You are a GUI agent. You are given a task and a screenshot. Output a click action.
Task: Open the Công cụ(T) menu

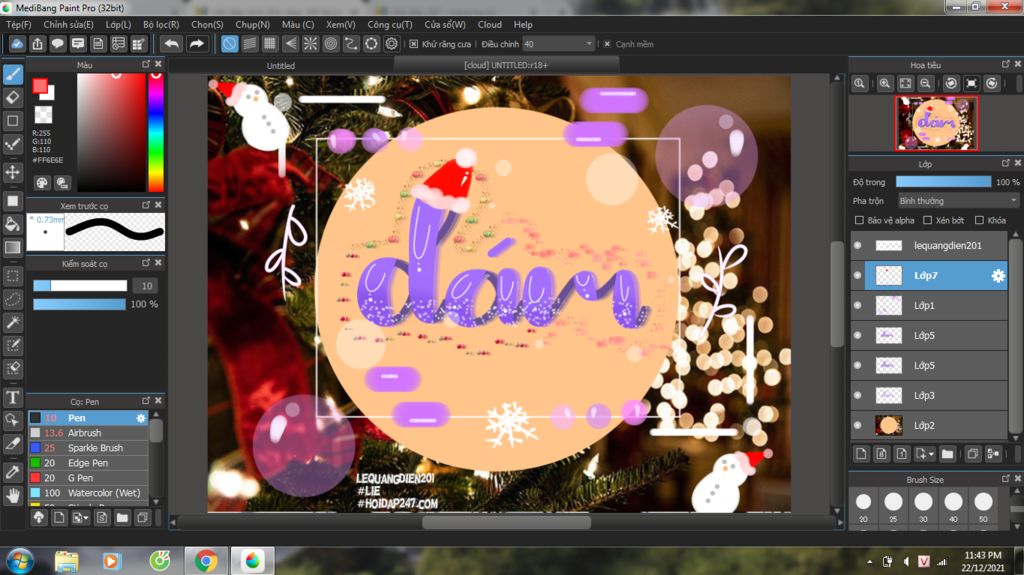point(390,24)
